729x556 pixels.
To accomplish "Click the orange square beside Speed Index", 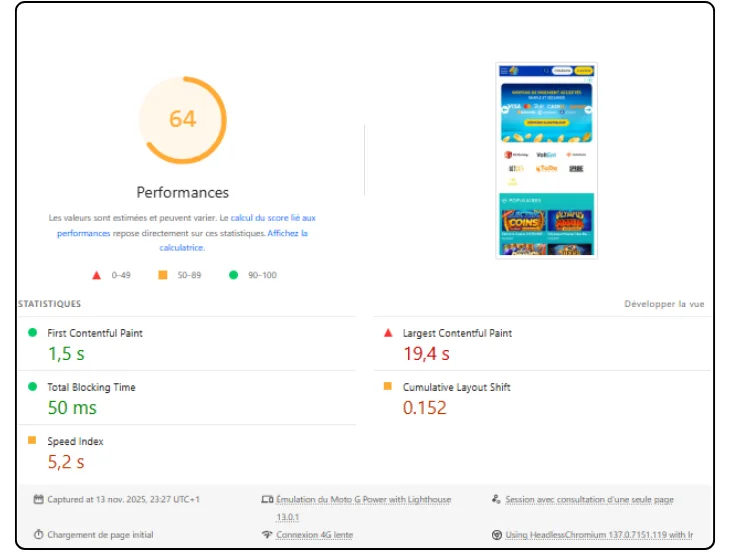I will pyautogui.click(x=32, y=441).
